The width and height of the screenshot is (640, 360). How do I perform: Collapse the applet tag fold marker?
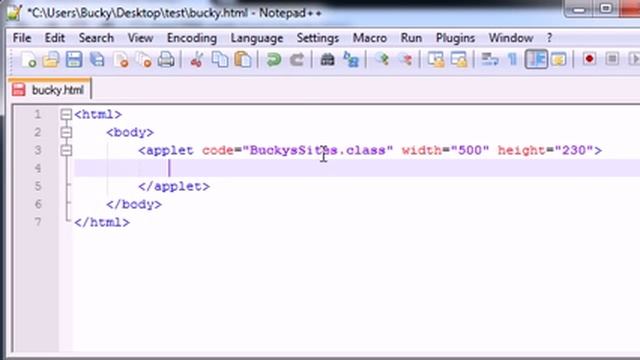(x=66, y=150)
